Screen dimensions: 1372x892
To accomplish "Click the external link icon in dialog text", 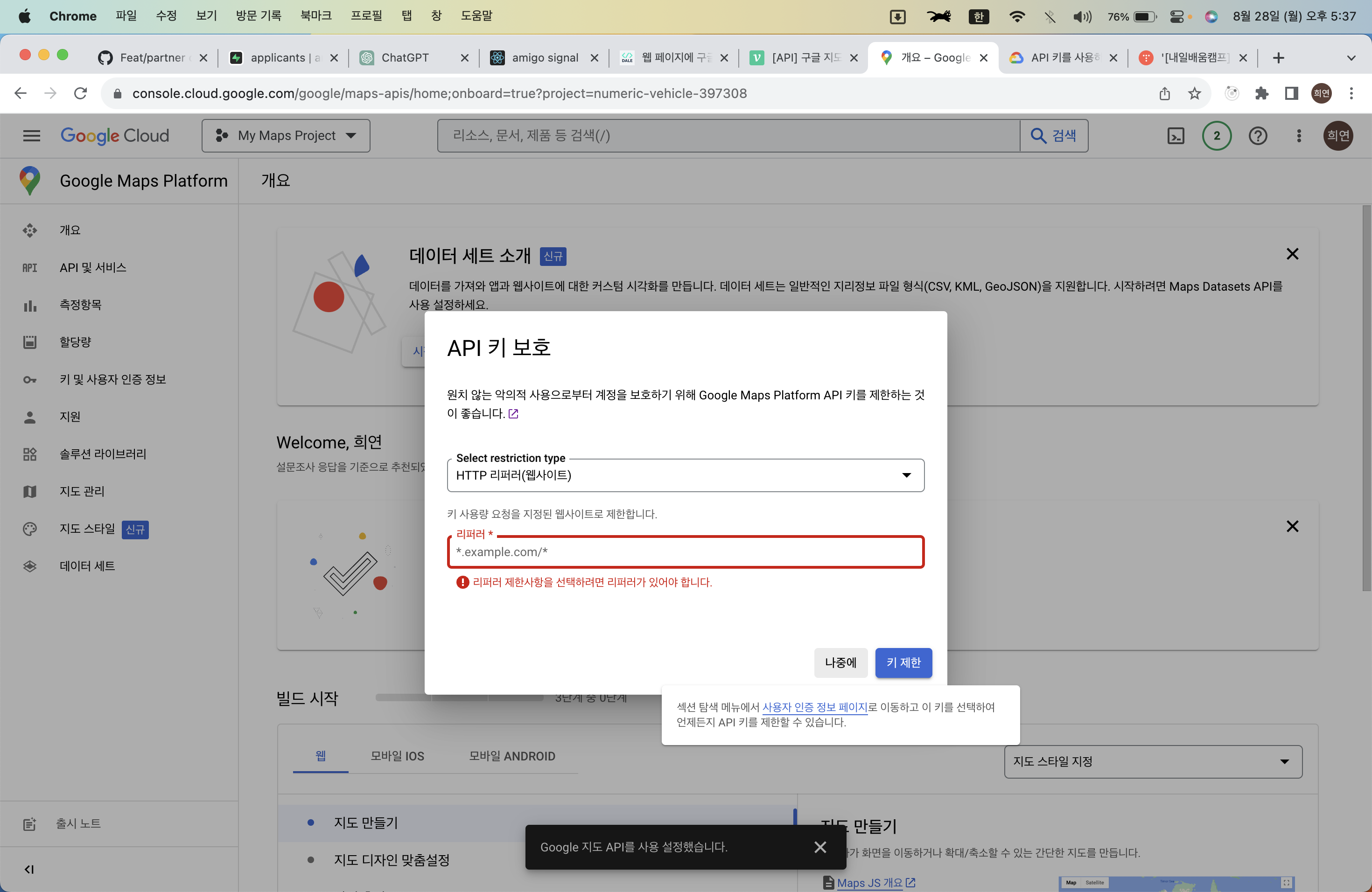I will tap(513, 414).
